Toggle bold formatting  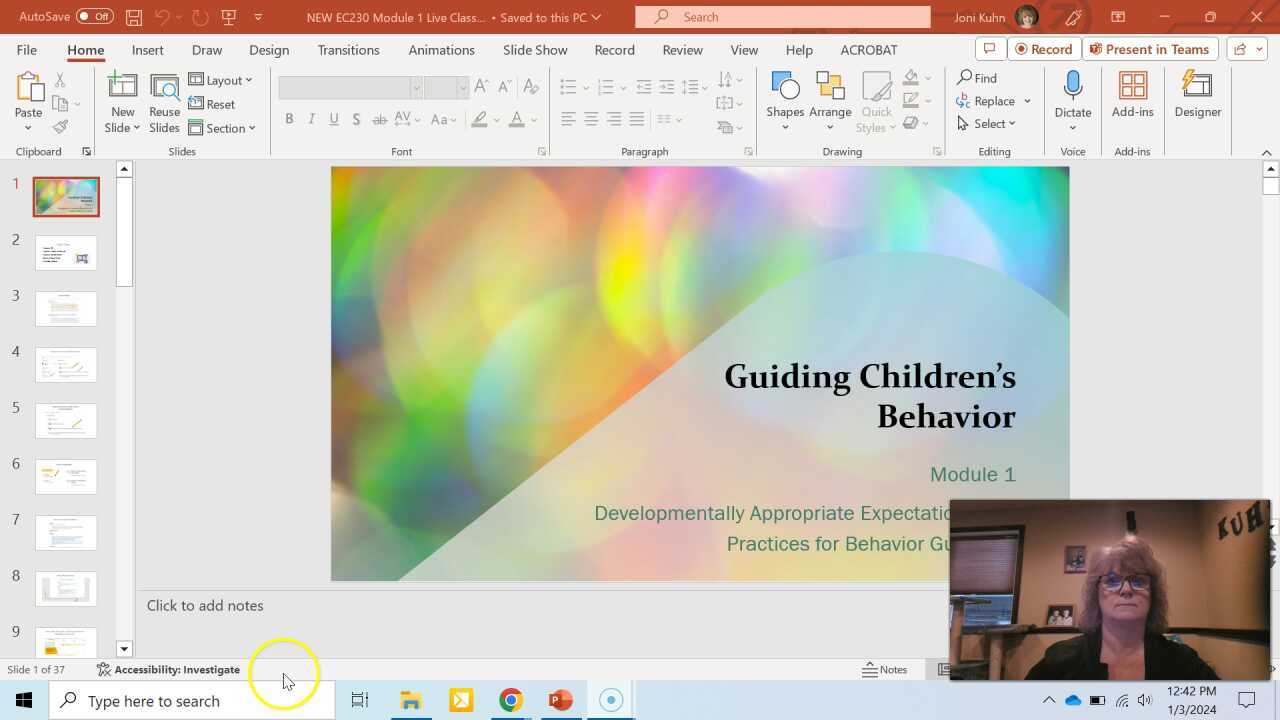pos(289,119)
